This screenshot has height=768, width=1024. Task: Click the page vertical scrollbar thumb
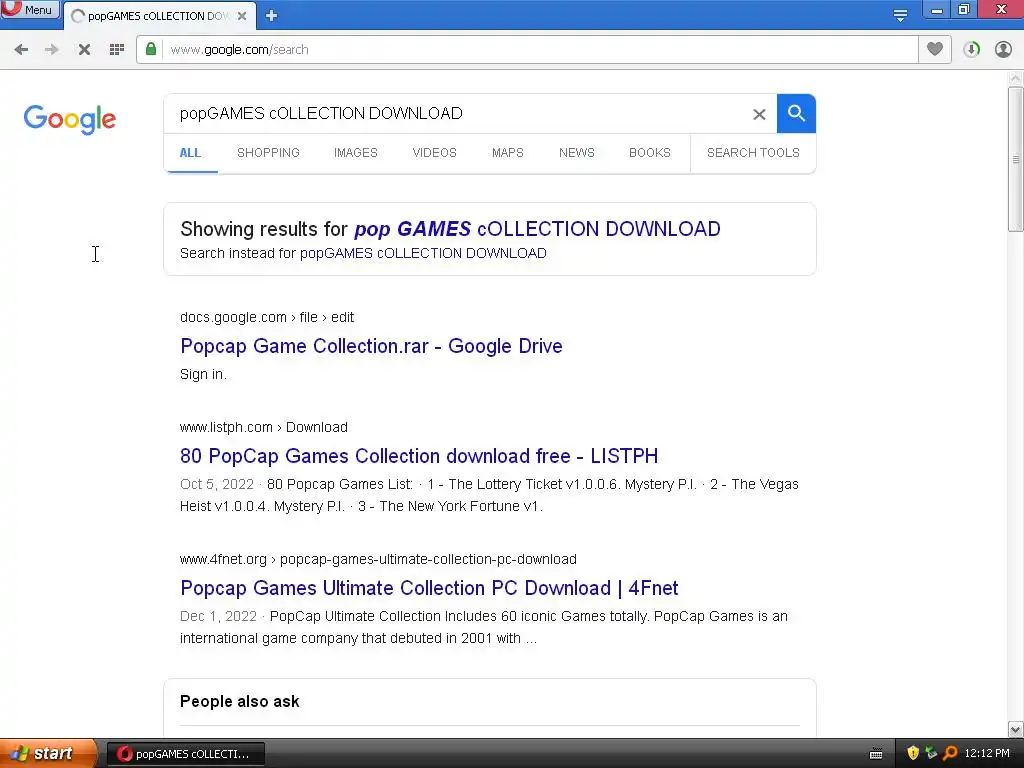click(x=1015, y=159)
